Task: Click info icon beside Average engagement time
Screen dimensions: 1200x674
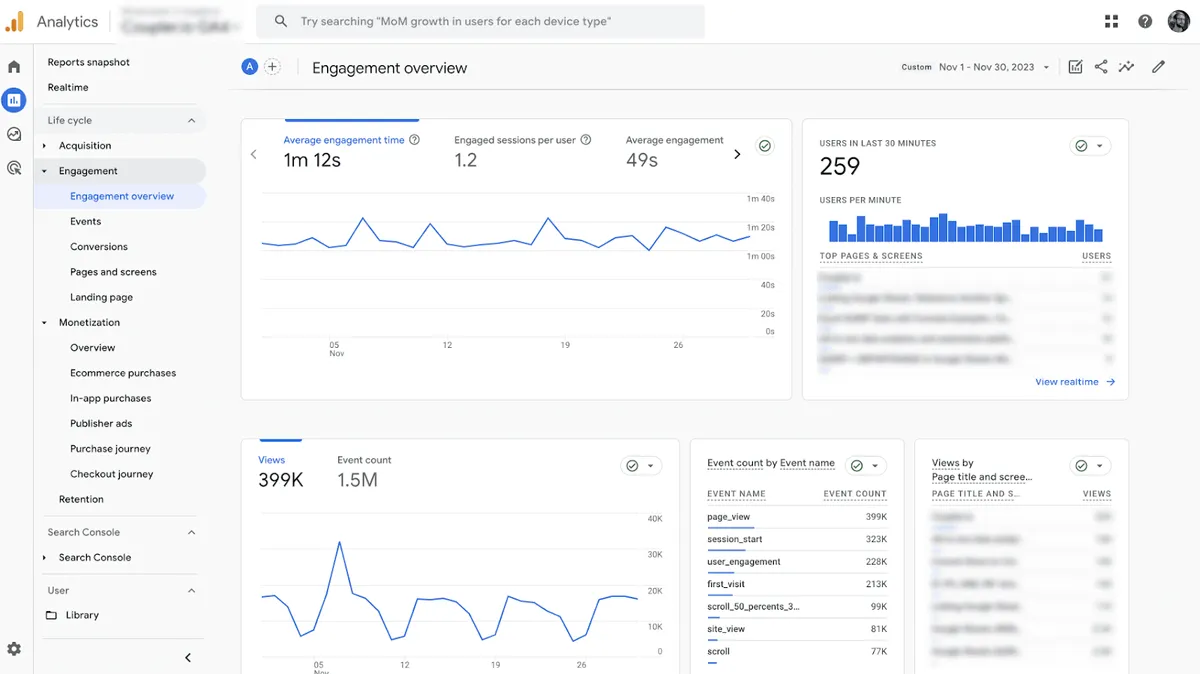Action: click(x=414, y=140)
